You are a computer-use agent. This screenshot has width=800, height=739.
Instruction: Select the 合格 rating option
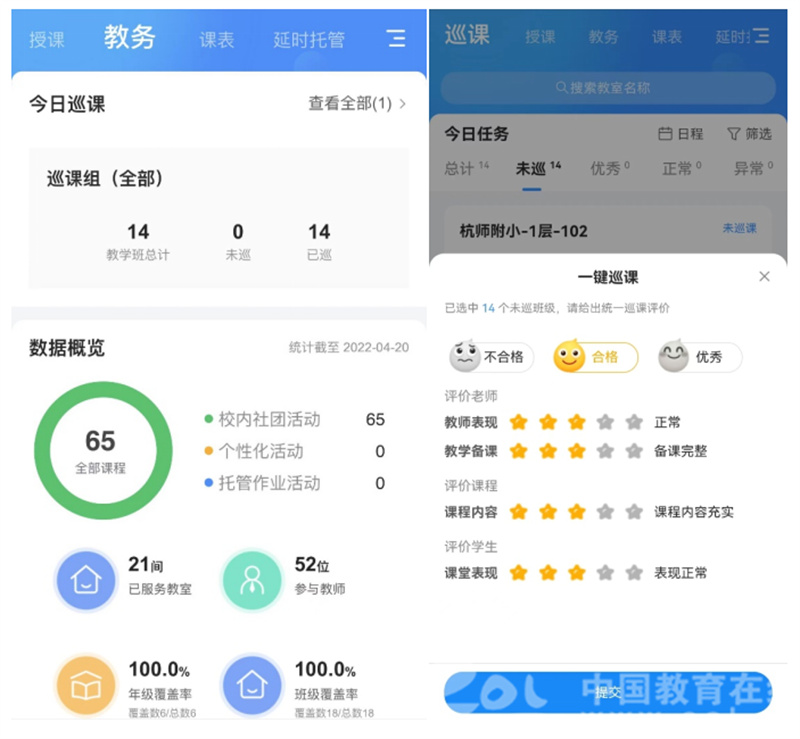click(595, 357)
